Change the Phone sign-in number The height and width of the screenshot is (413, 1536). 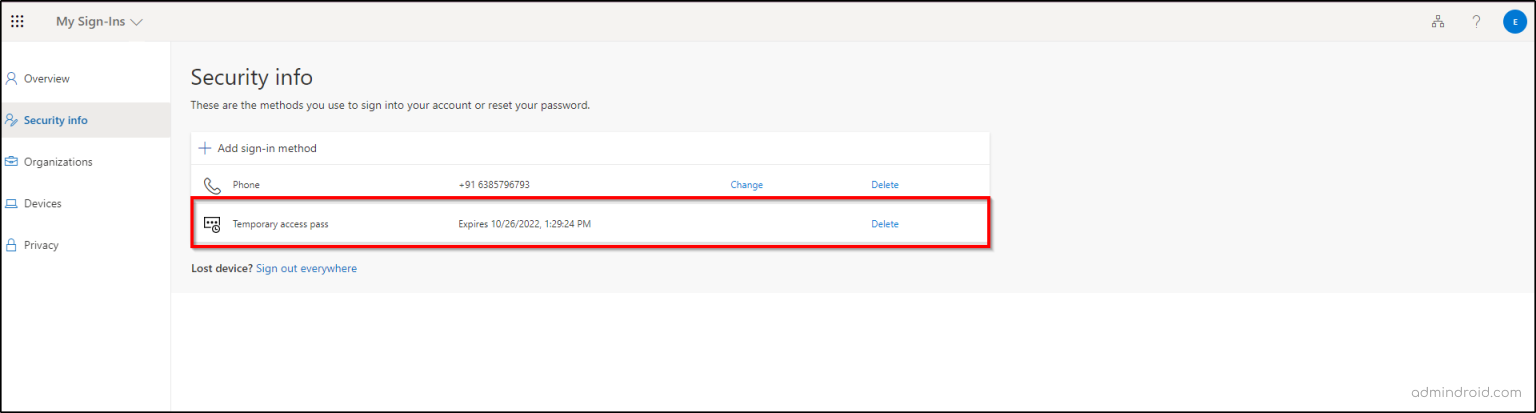click(x=746, y=185)
